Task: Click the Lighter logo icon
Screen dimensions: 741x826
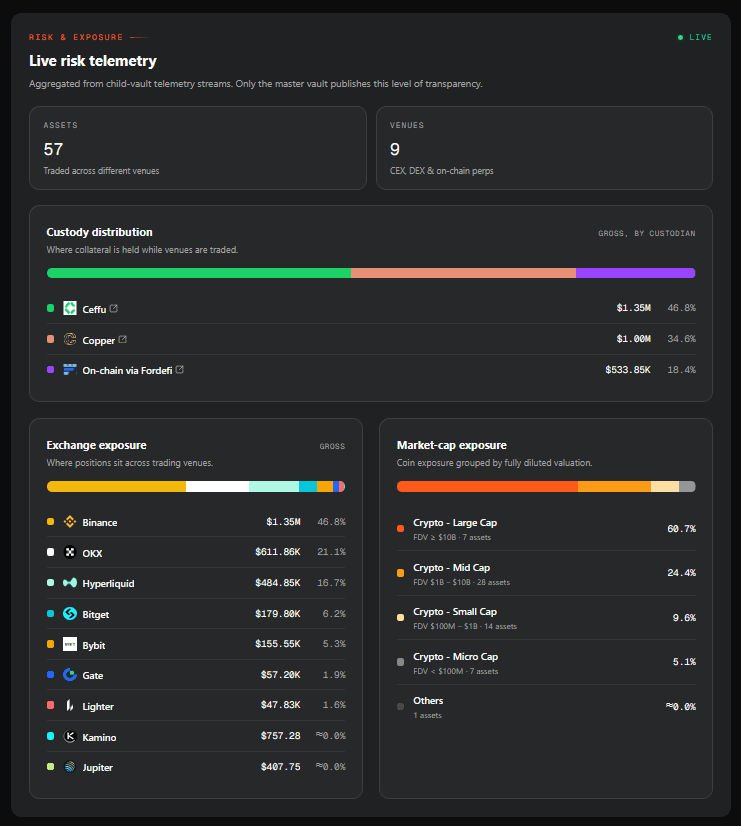Action: point(70,705)
